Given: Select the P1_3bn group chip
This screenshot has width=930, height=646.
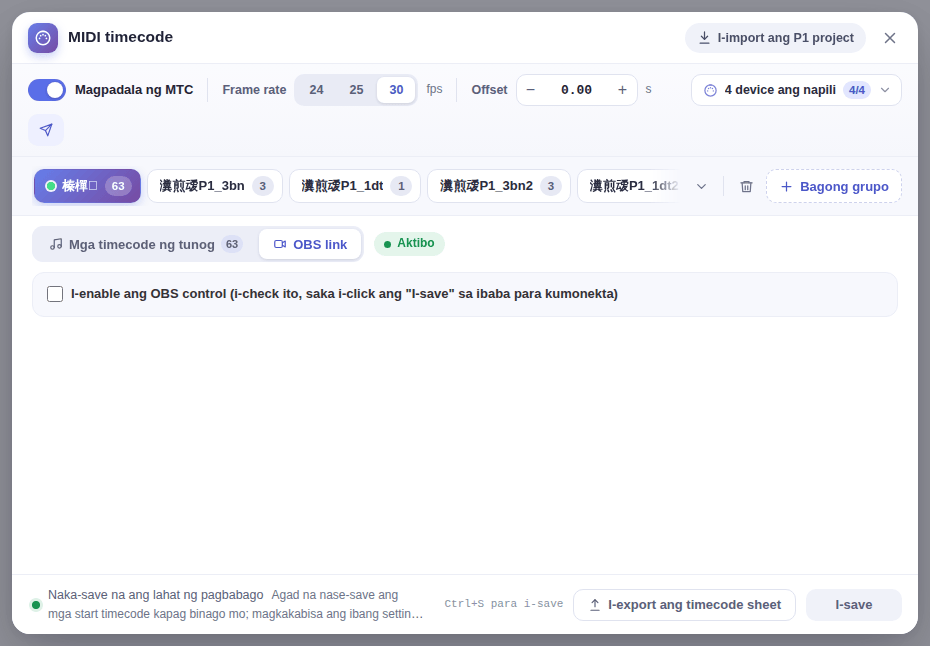Looking at the screenshot, I should click(215, 186).
